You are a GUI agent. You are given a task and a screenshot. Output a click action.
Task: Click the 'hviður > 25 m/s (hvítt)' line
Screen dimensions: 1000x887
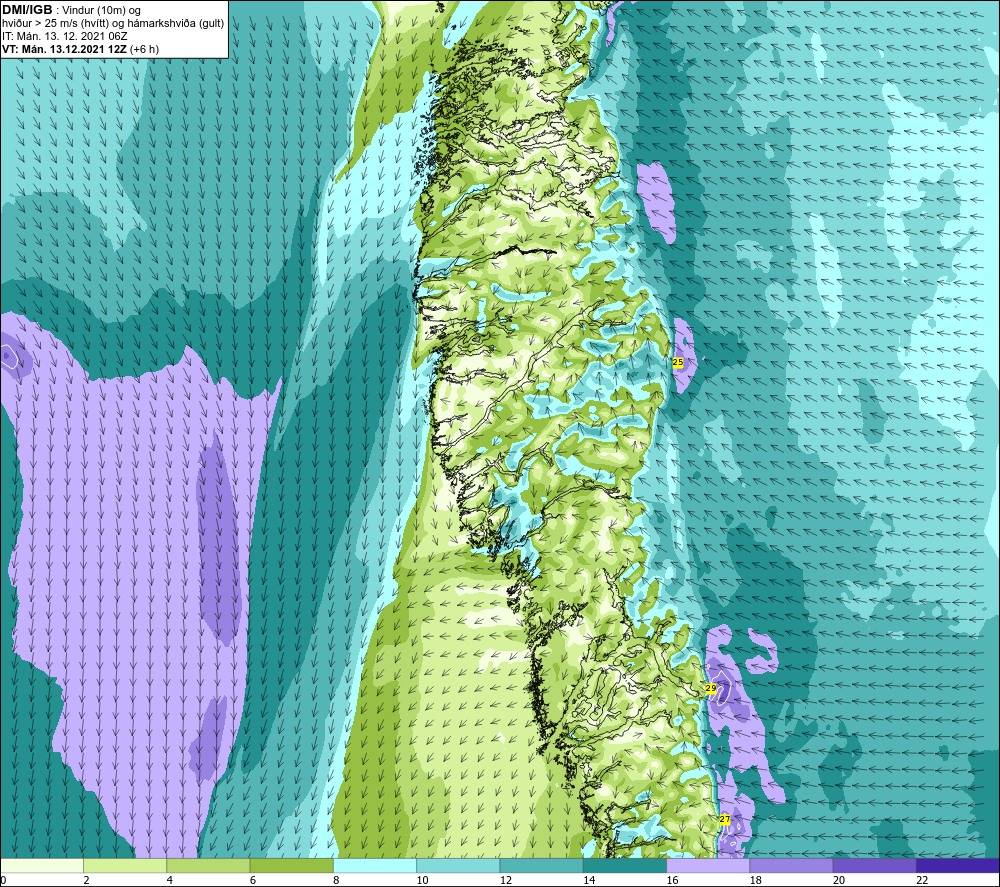(x=55, y=24)
